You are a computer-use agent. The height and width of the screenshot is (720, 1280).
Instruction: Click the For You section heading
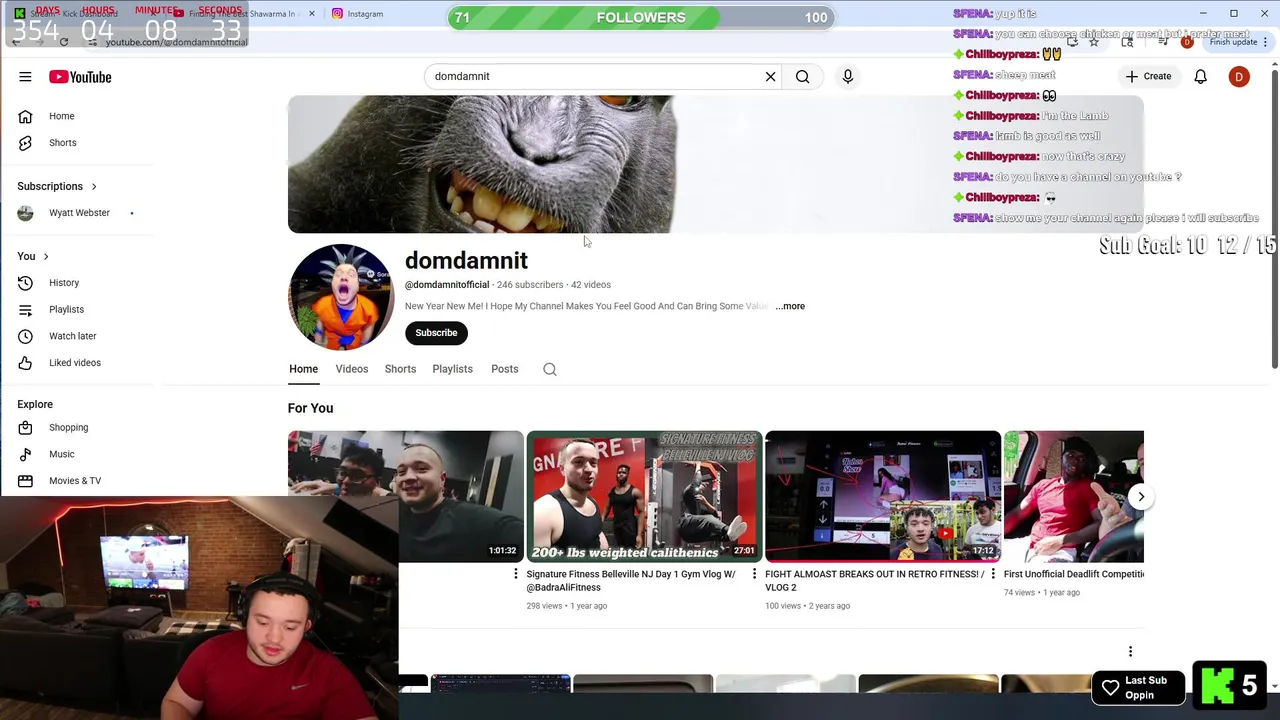pos(310,408)
